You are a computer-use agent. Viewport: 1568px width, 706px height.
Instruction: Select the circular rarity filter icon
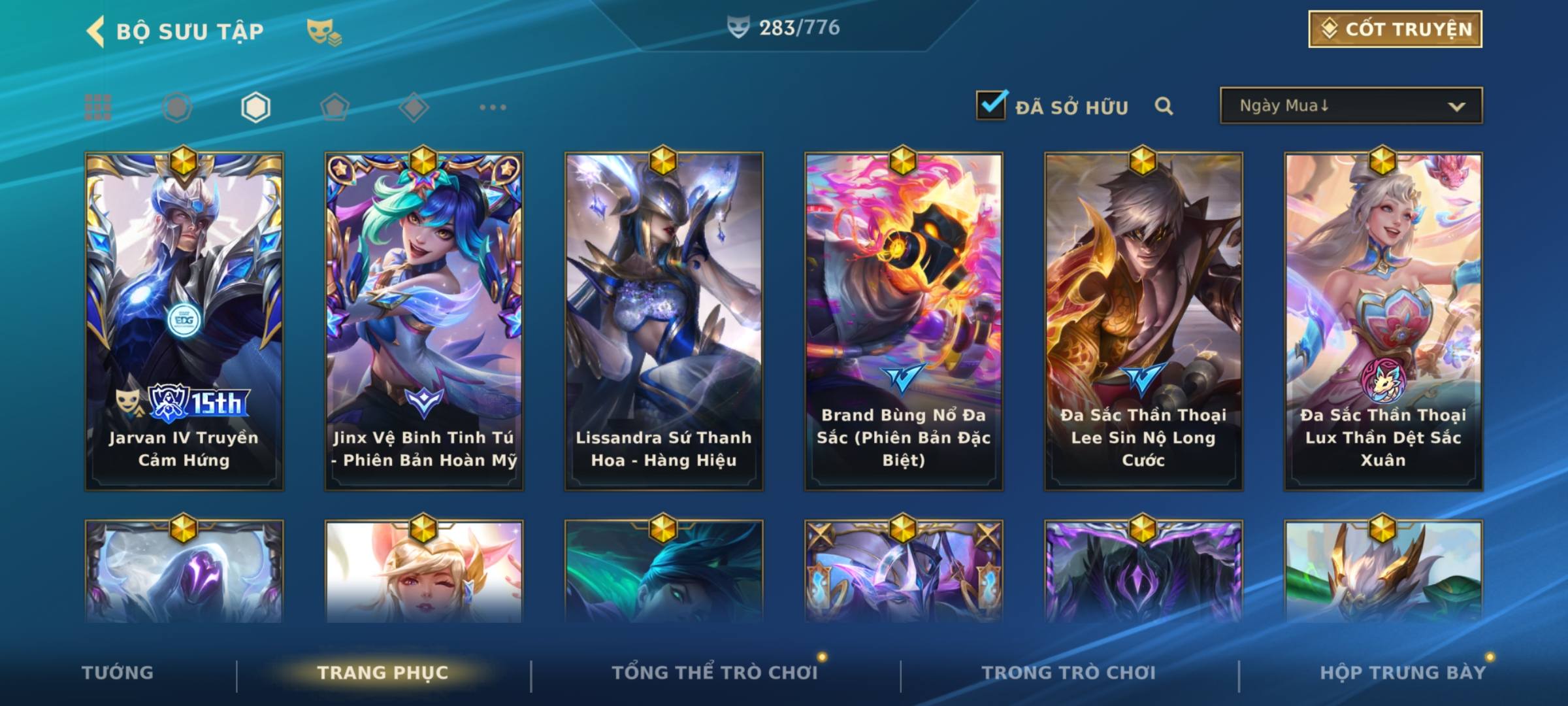[177, 107]
